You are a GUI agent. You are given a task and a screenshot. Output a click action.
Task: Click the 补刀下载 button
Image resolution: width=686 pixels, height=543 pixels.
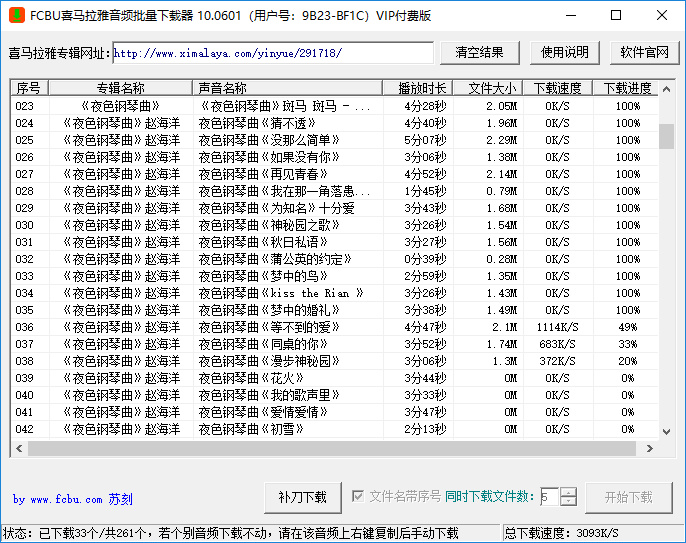[303, 497]
